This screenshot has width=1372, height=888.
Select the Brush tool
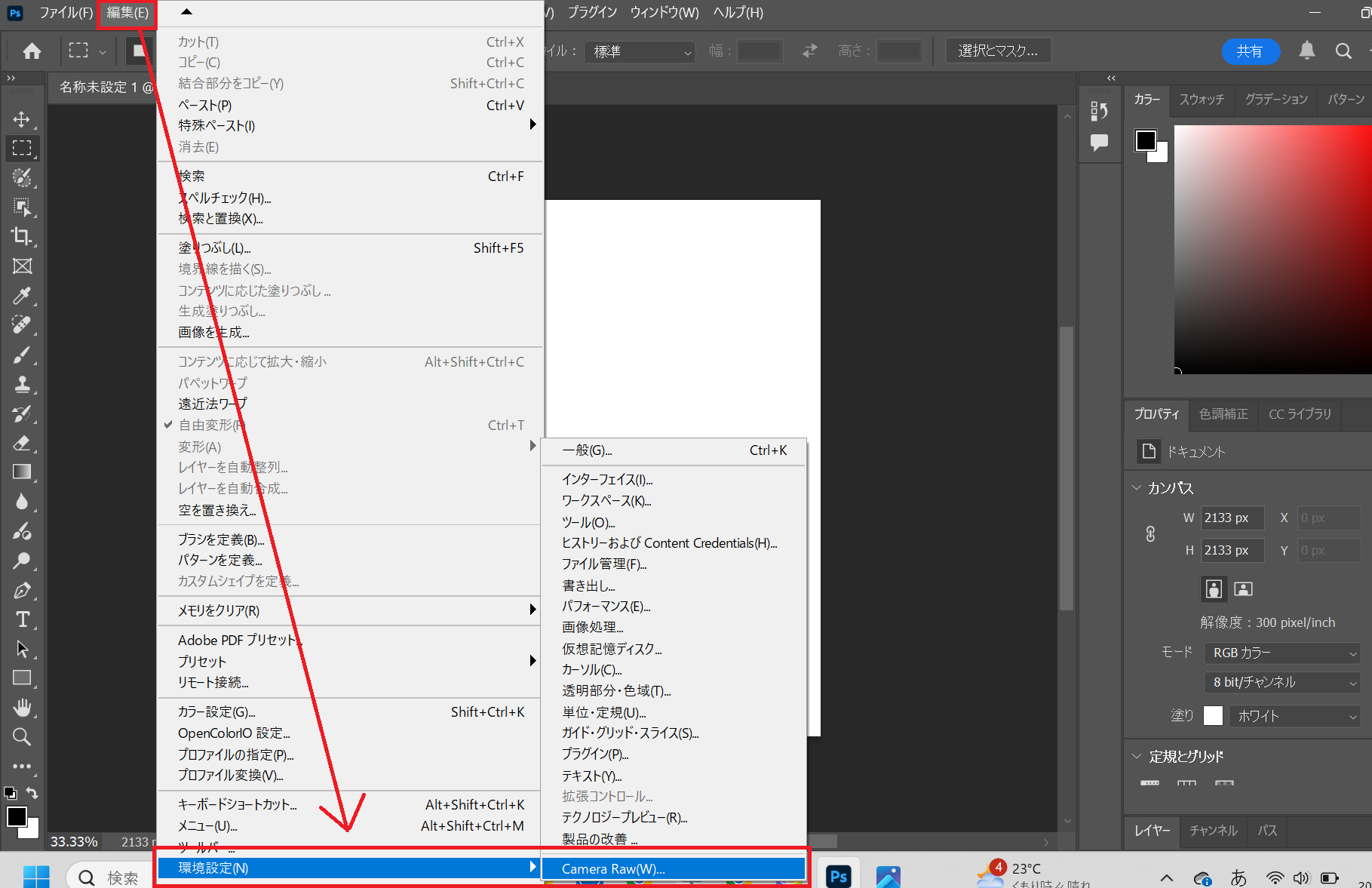(x=22, y=354)
